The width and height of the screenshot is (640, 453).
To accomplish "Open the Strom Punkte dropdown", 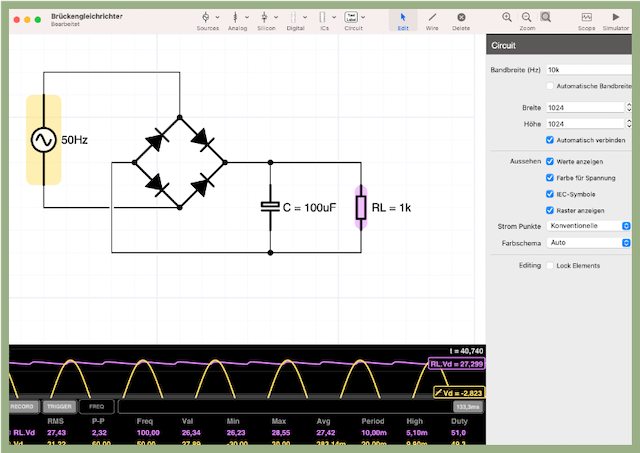I will click(588, 226).
